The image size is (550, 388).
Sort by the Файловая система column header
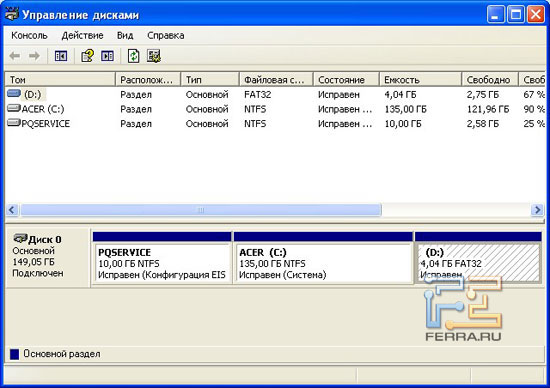pos(276,80)
